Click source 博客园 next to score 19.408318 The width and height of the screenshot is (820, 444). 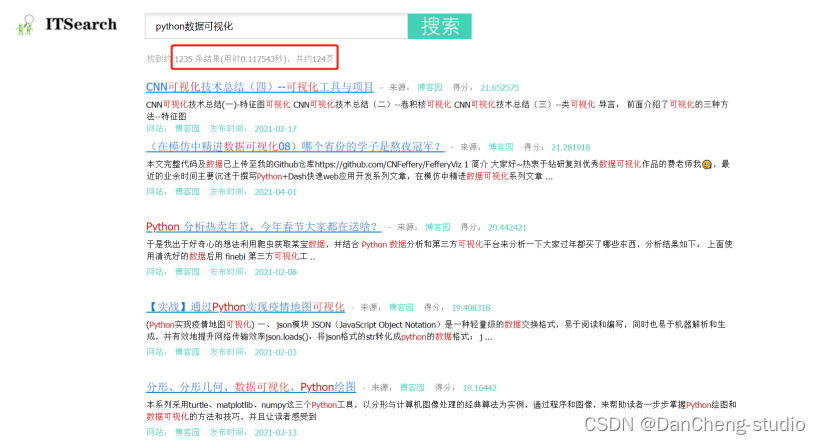tap(401, 308)
